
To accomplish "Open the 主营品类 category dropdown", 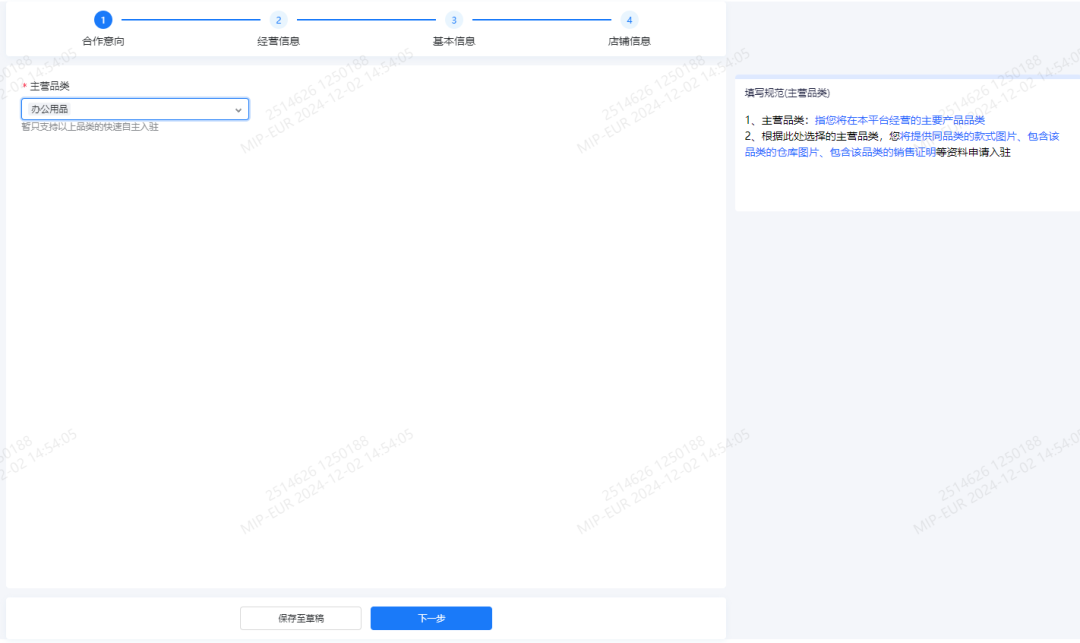I will (135, 109).
